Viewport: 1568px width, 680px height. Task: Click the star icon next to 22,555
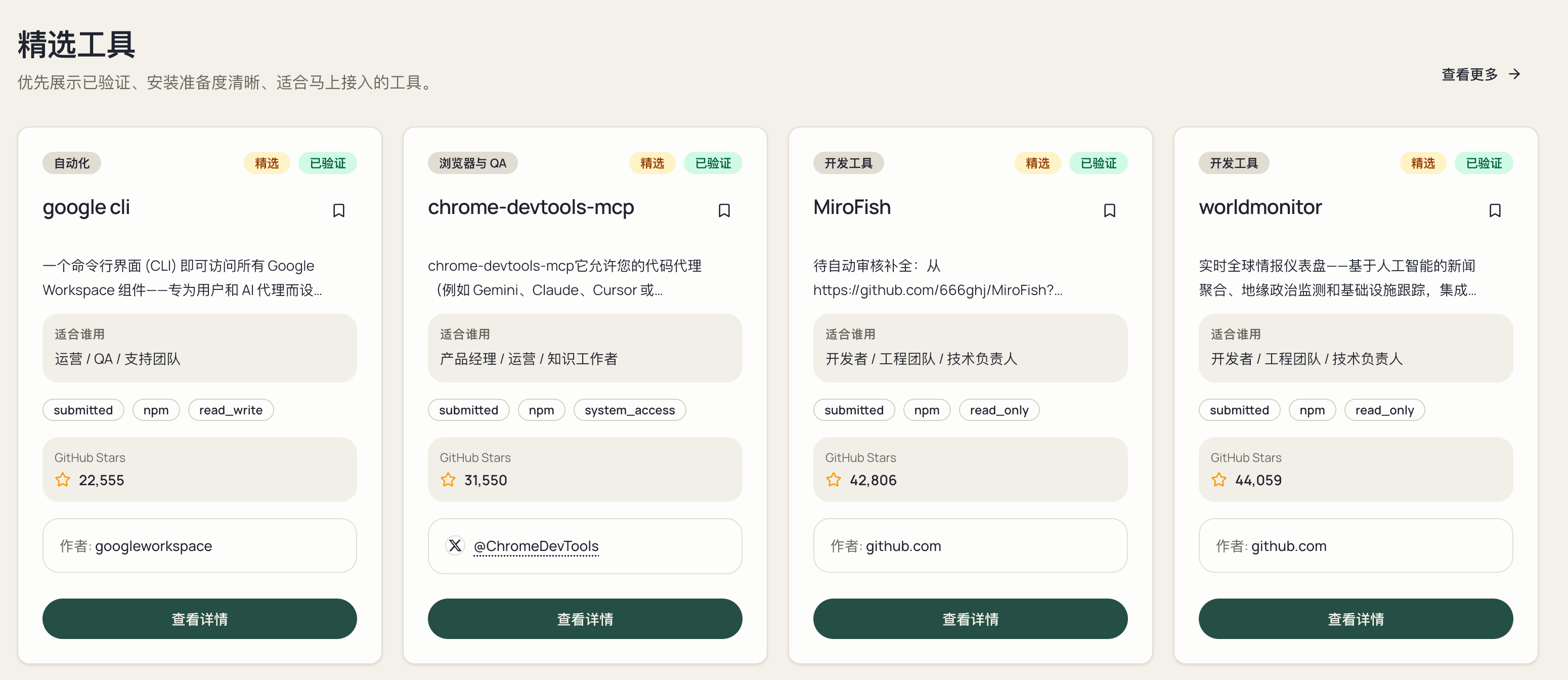(63, 480)
